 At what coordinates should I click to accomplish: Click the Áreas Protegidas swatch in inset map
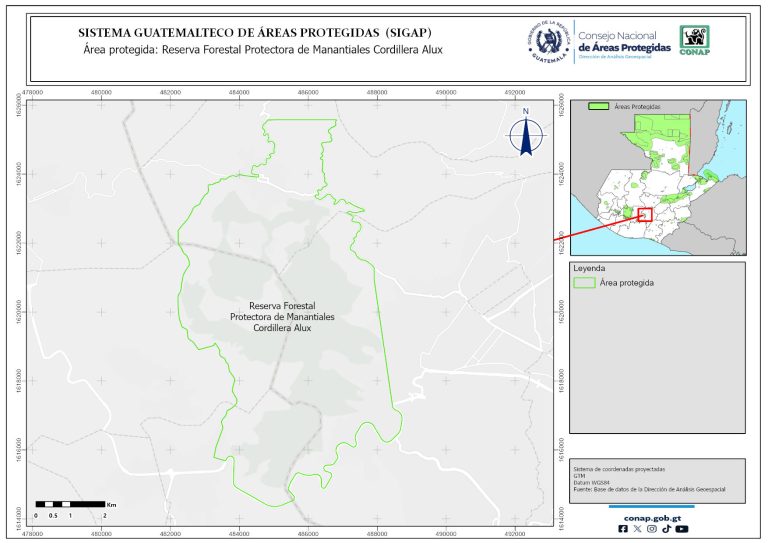[x=599, y=105]
